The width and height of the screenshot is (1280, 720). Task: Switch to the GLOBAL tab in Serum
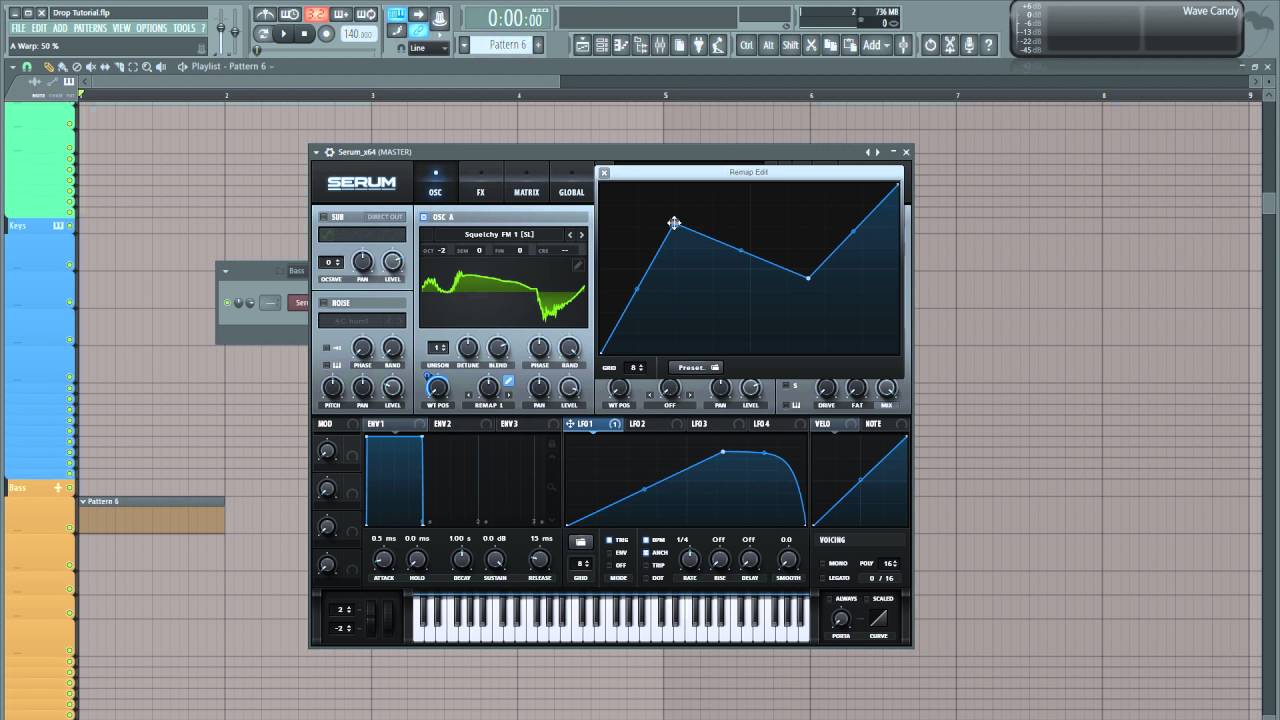pyautogui.click(x=571, y=182)
